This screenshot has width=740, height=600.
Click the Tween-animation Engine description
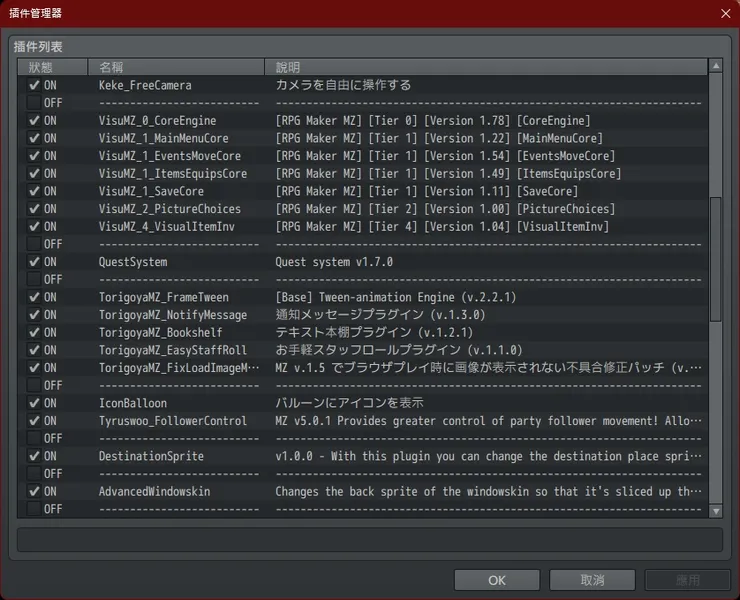395,297
